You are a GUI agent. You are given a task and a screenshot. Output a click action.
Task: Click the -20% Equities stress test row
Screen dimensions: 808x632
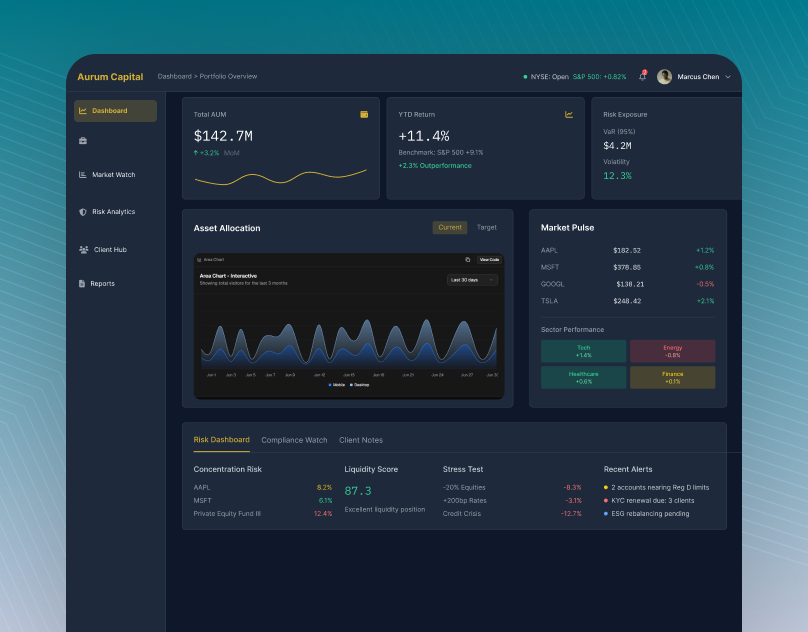coord(512,487)
